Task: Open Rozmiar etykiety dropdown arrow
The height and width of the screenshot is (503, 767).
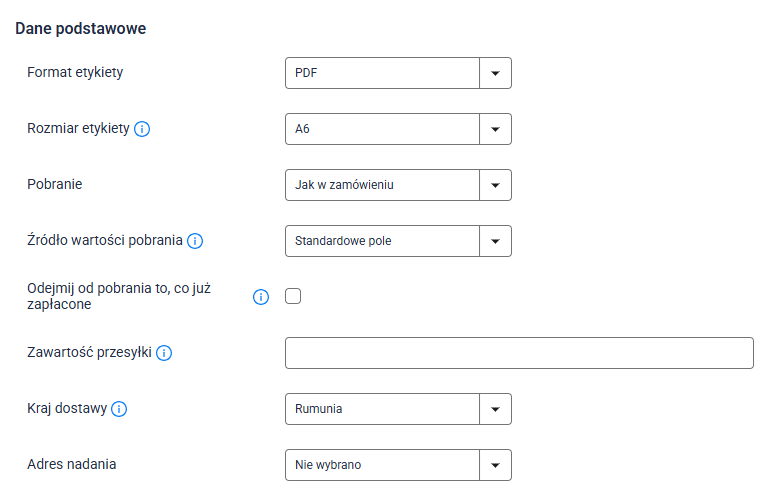Action: click(495, 129)
